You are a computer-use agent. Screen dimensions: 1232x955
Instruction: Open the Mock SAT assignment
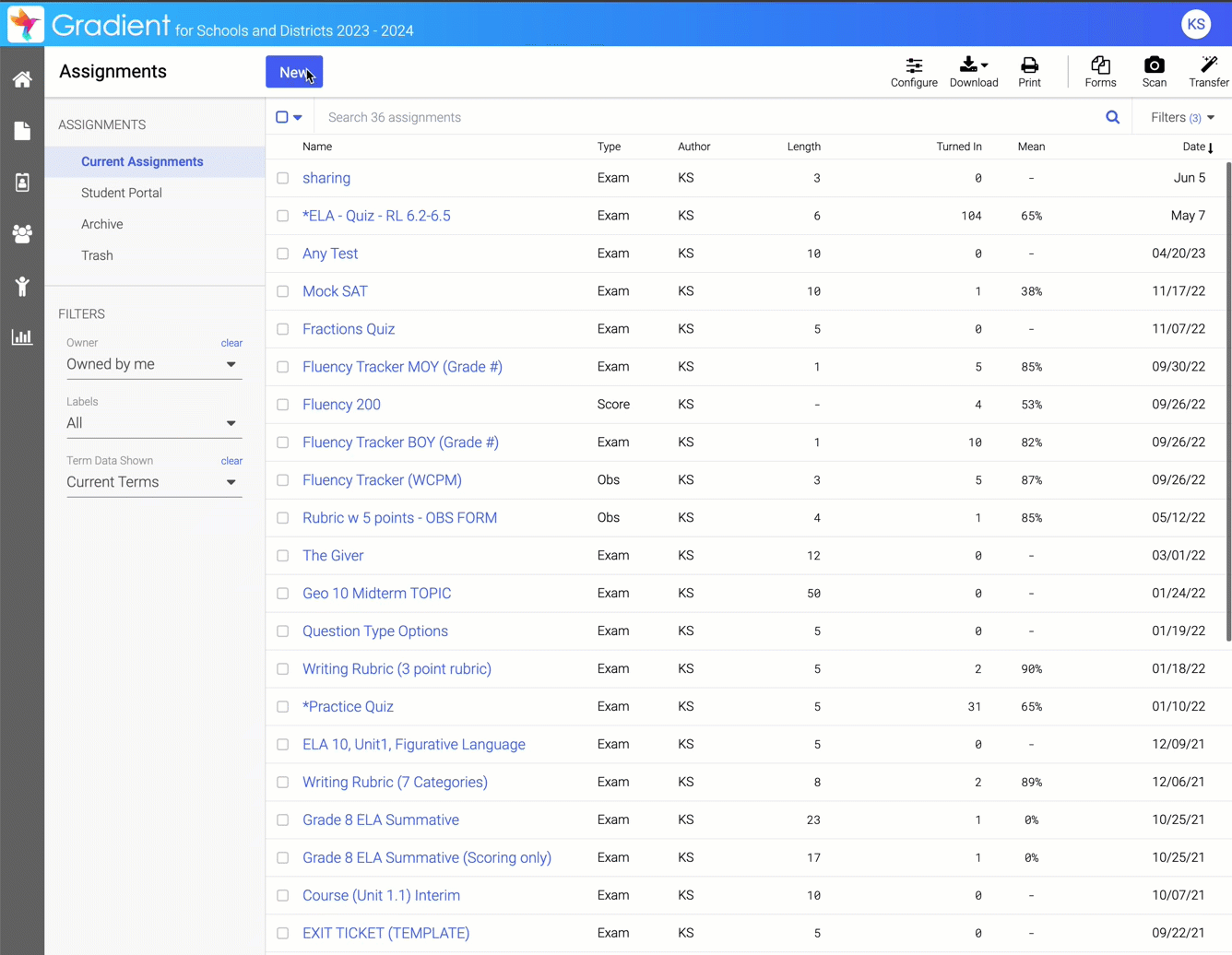335,291
